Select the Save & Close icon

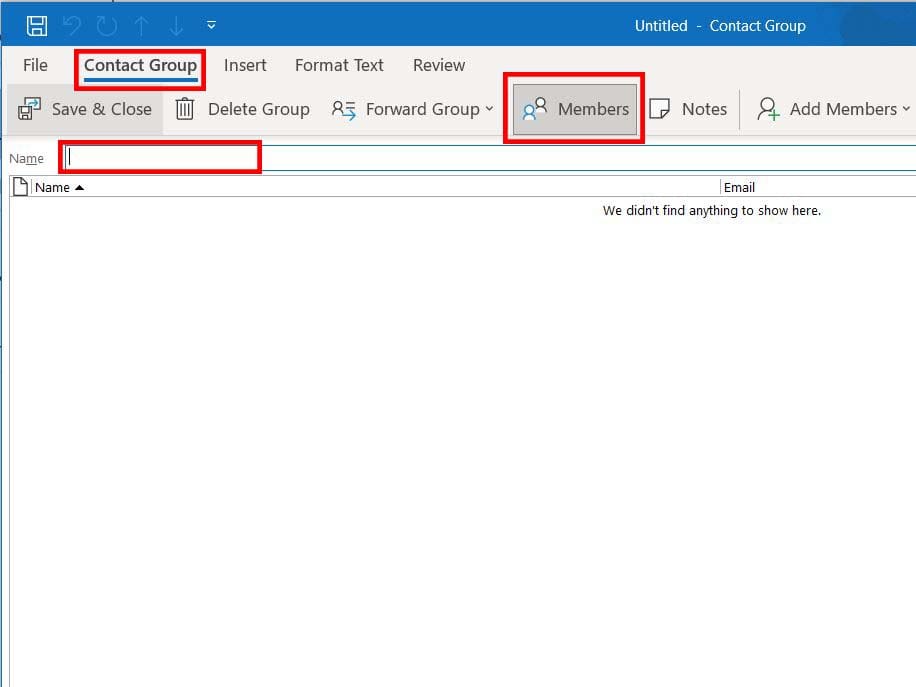[x=28, y=109]
